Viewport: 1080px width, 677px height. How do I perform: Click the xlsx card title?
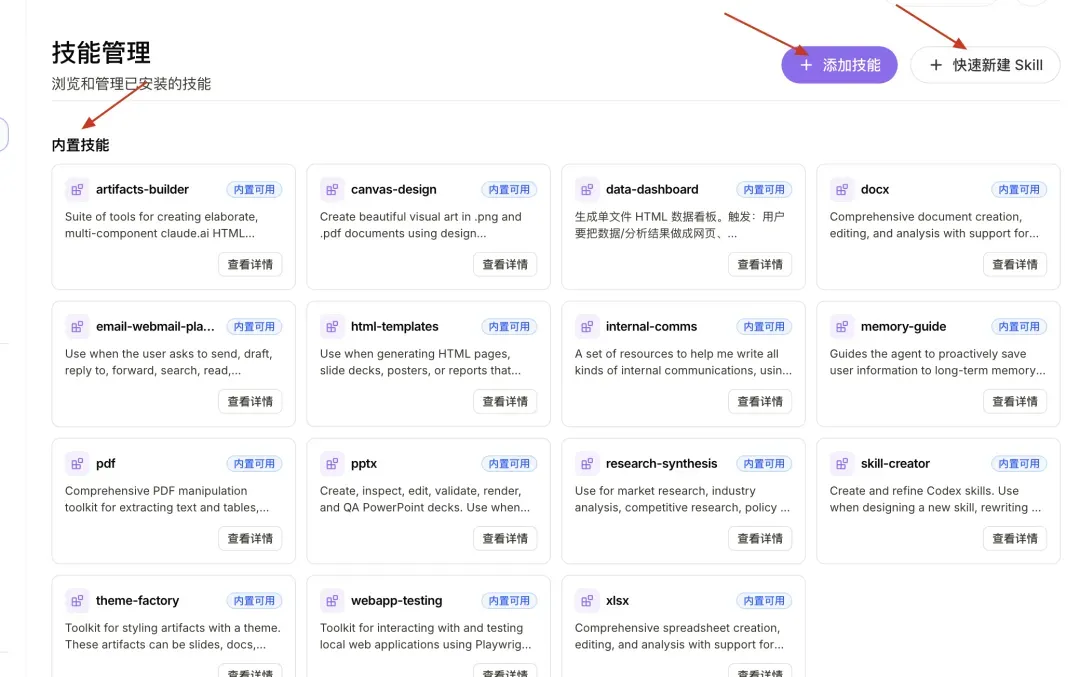click(617, 601)
